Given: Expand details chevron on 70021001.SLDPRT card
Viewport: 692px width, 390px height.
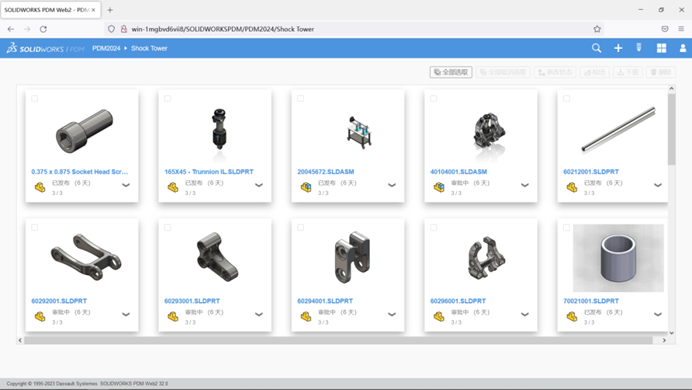Looking at the screenshot, I should pyautogui.click(x=658, y=315).
